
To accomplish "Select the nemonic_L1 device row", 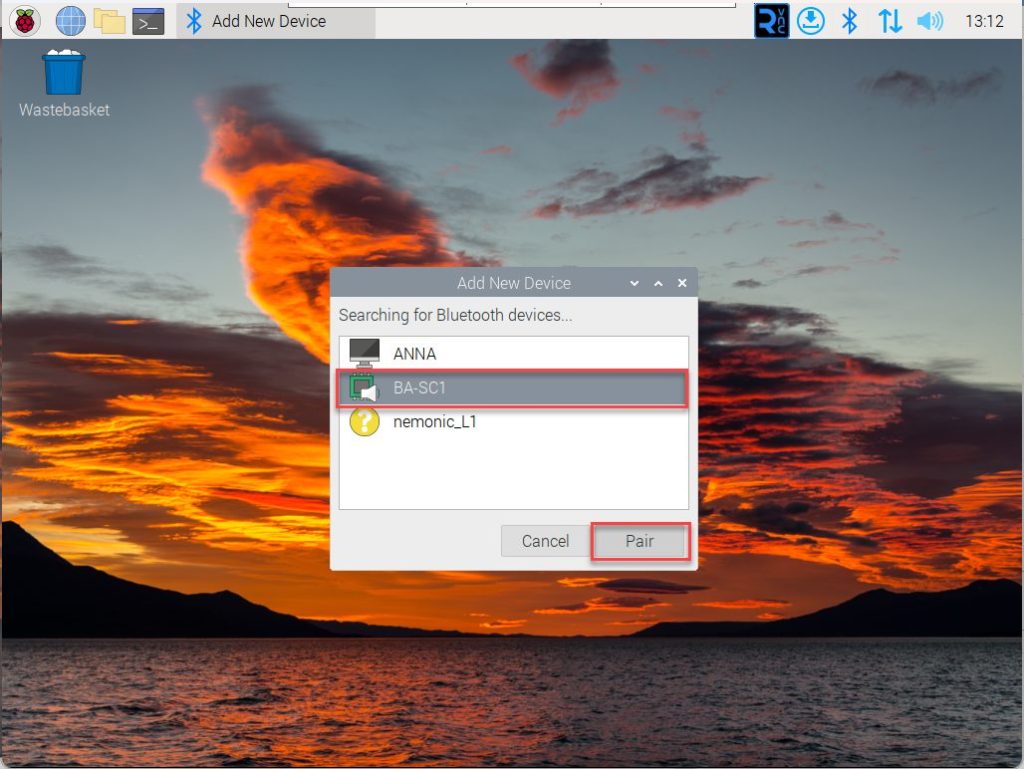I will pyautogui.click(x=513, y=422).
